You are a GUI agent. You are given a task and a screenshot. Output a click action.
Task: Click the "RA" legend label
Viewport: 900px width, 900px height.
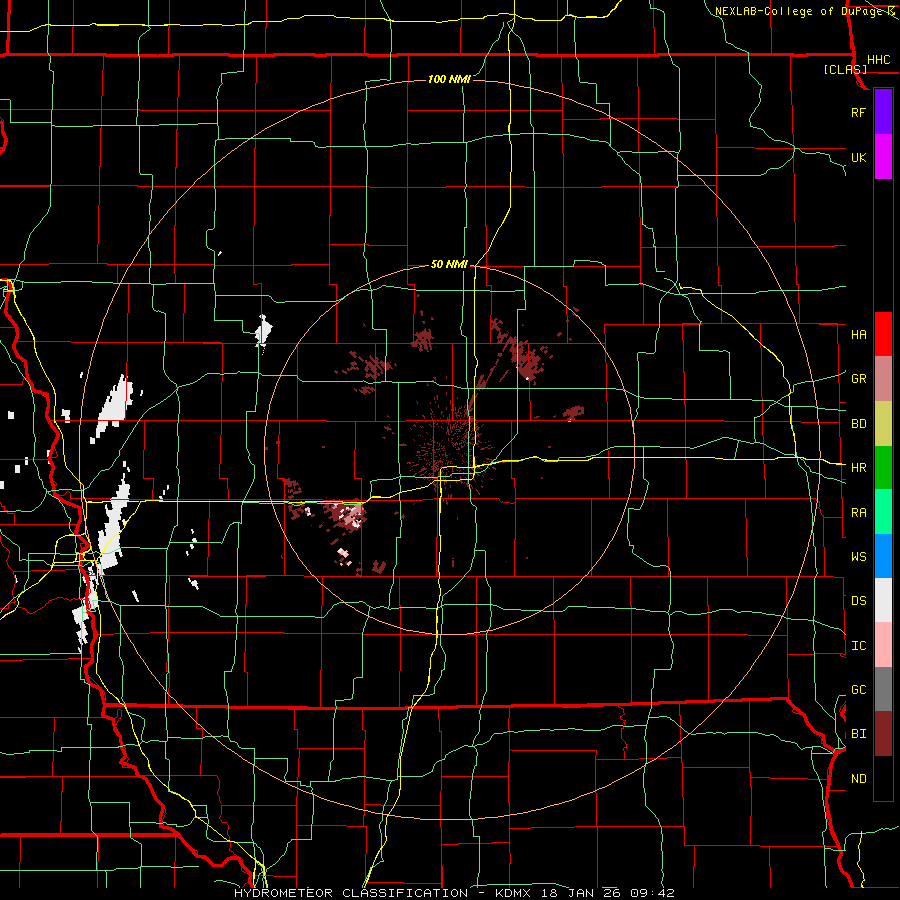(858, 513)
